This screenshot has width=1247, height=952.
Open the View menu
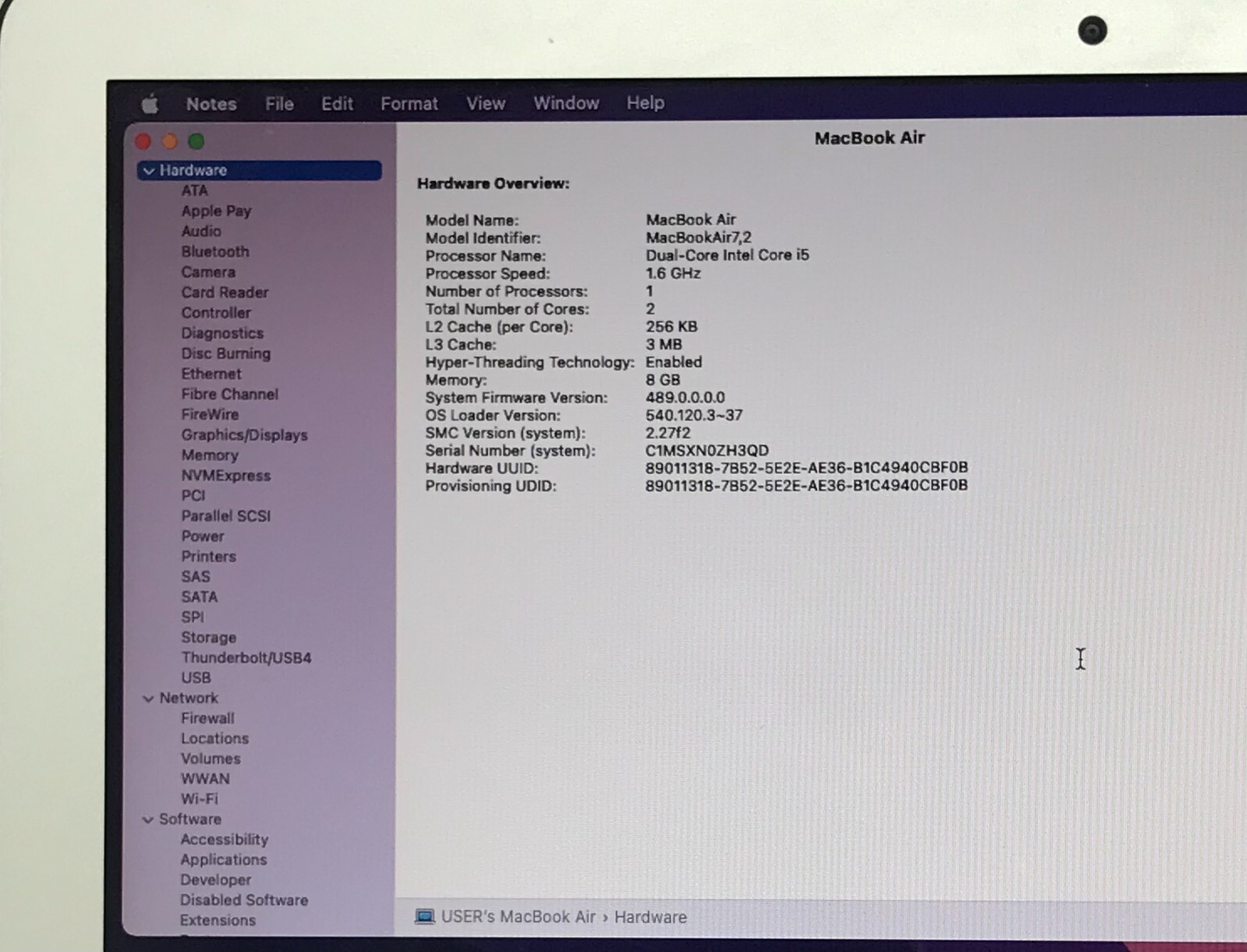486,103
